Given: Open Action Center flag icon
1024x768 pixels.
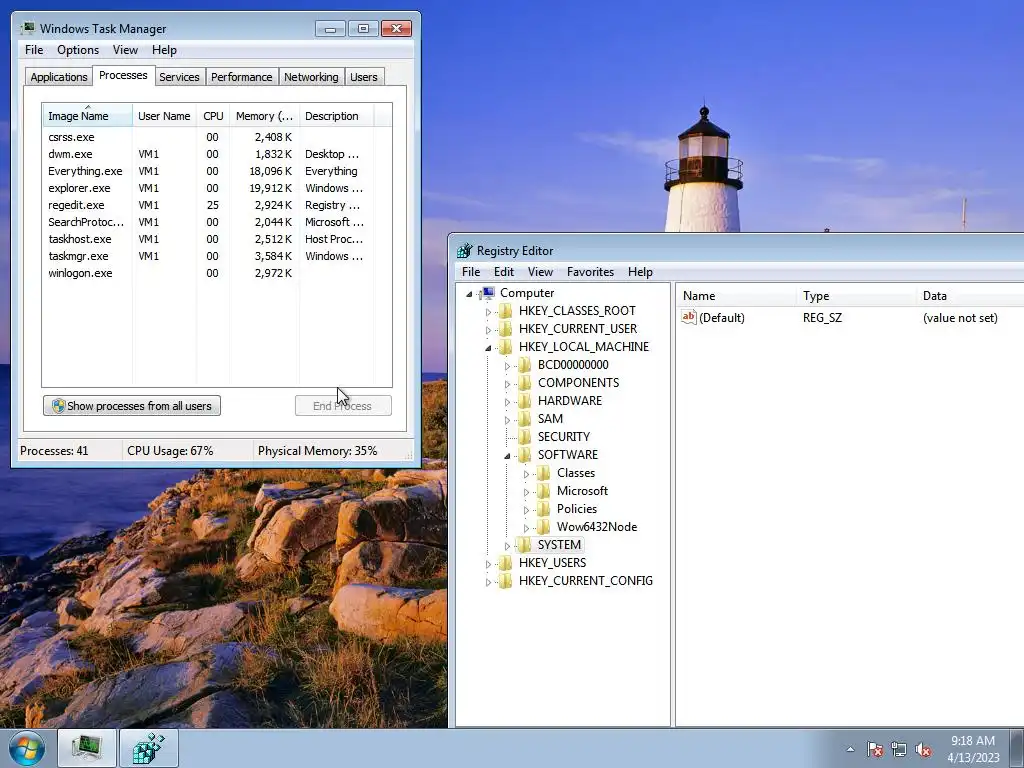Looking at the screenshot, I should (x=874, y=749).
